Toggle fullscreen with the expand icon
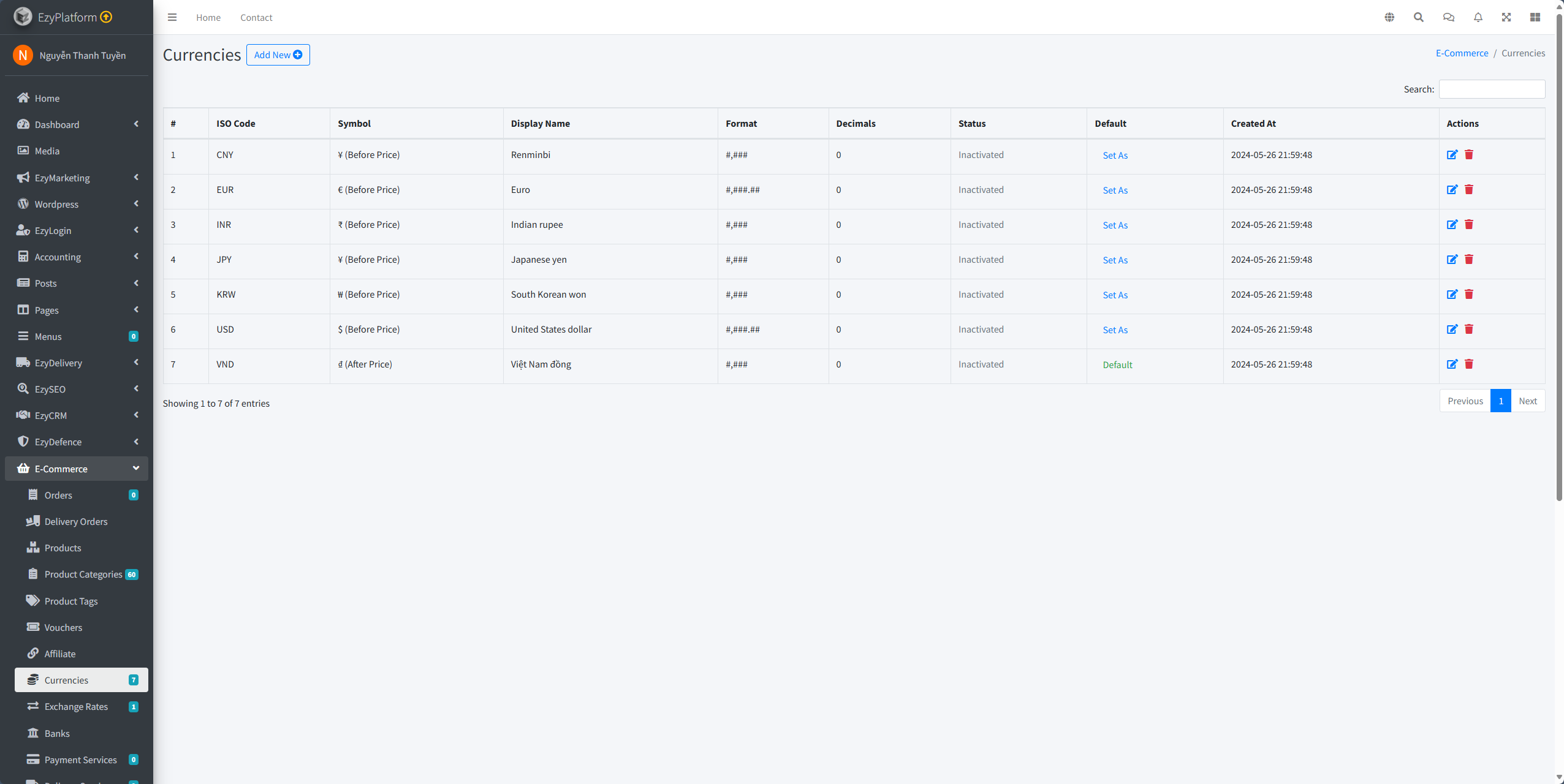This screenshot has height=784, width=1564. point(1506,17)
